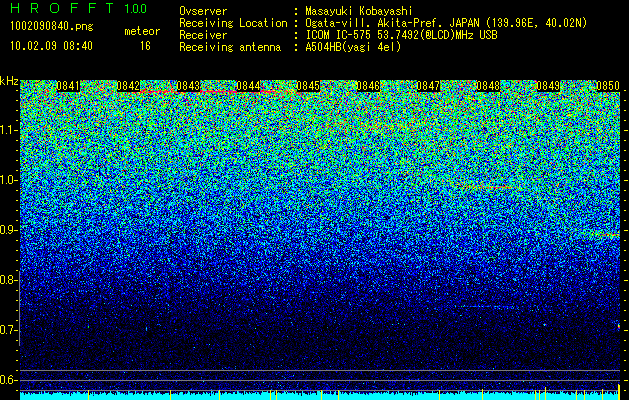The width and height of the screenshot is (629, 400).
Task: Click the 0849 time marker
Action: (x=548, y=86)
